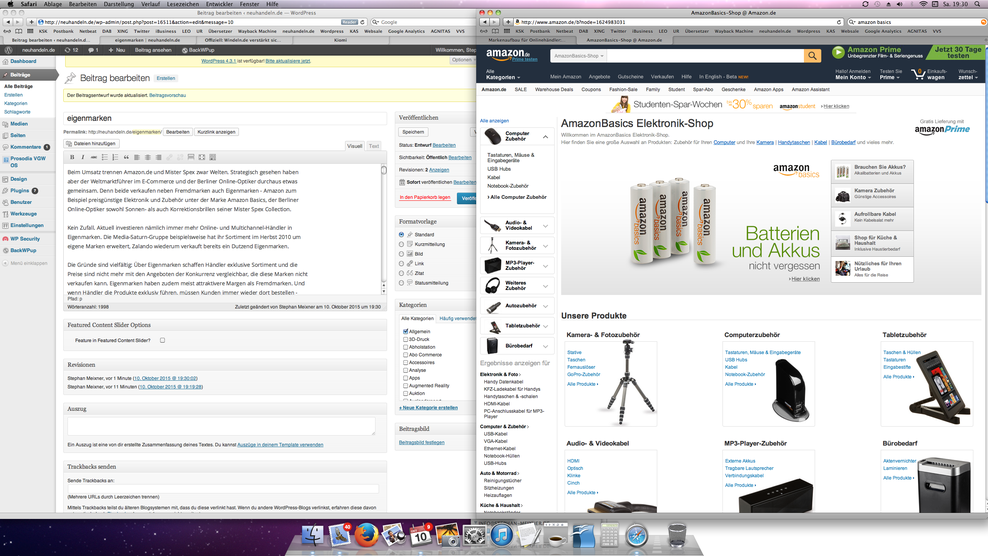The image size is (988, 556).
Task: Expand Kamera- & Fotozubehör sidebar category
Action: pyautogui.click(x=546, y=246)
